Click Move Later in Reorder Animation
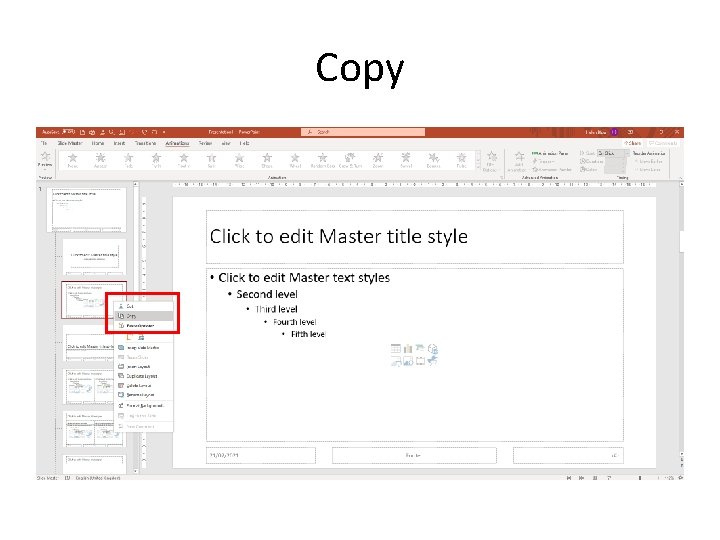This screenshot has height=540, width=720. (647, 169)
